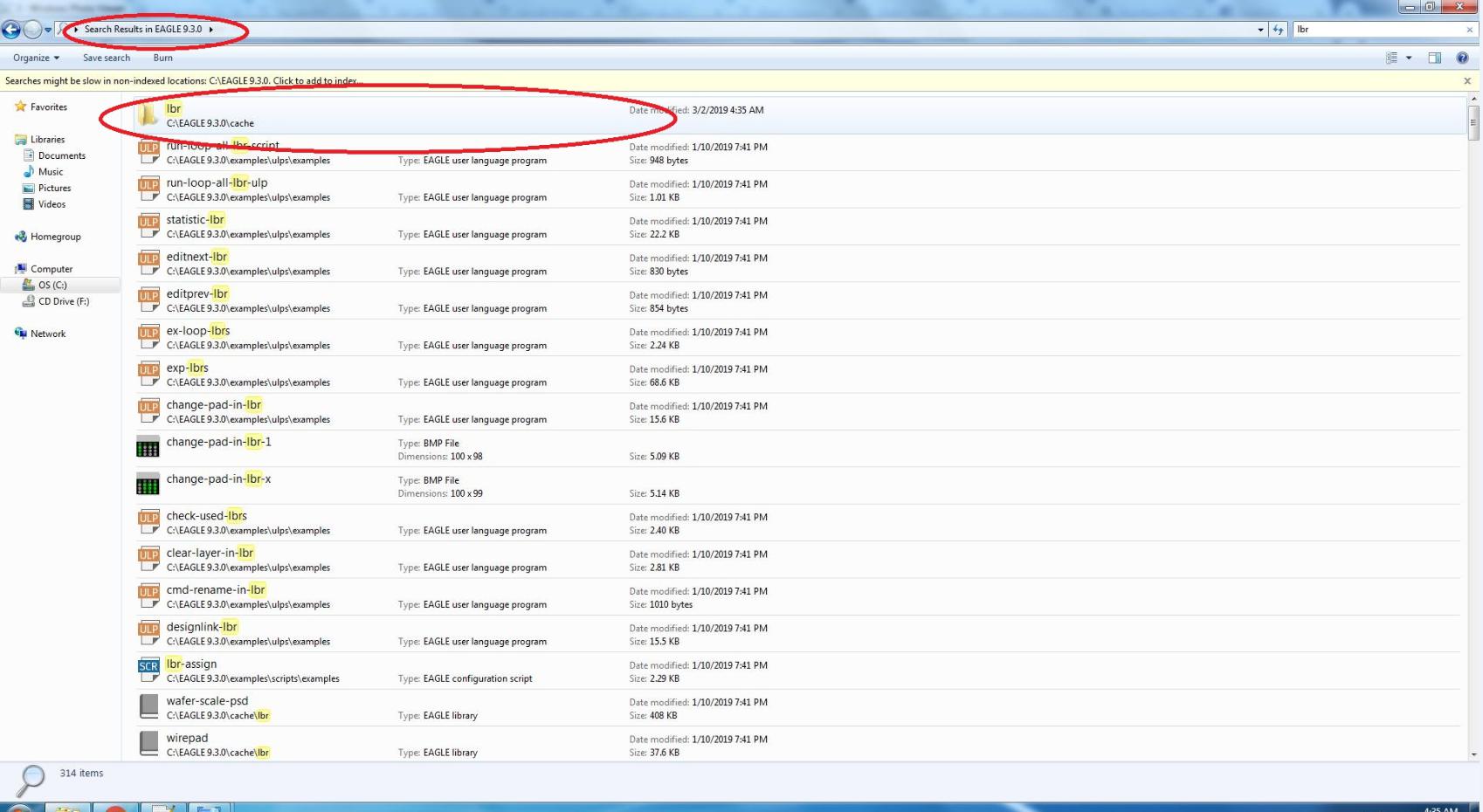Select Computer in the navigation pane

pos(52,269)
